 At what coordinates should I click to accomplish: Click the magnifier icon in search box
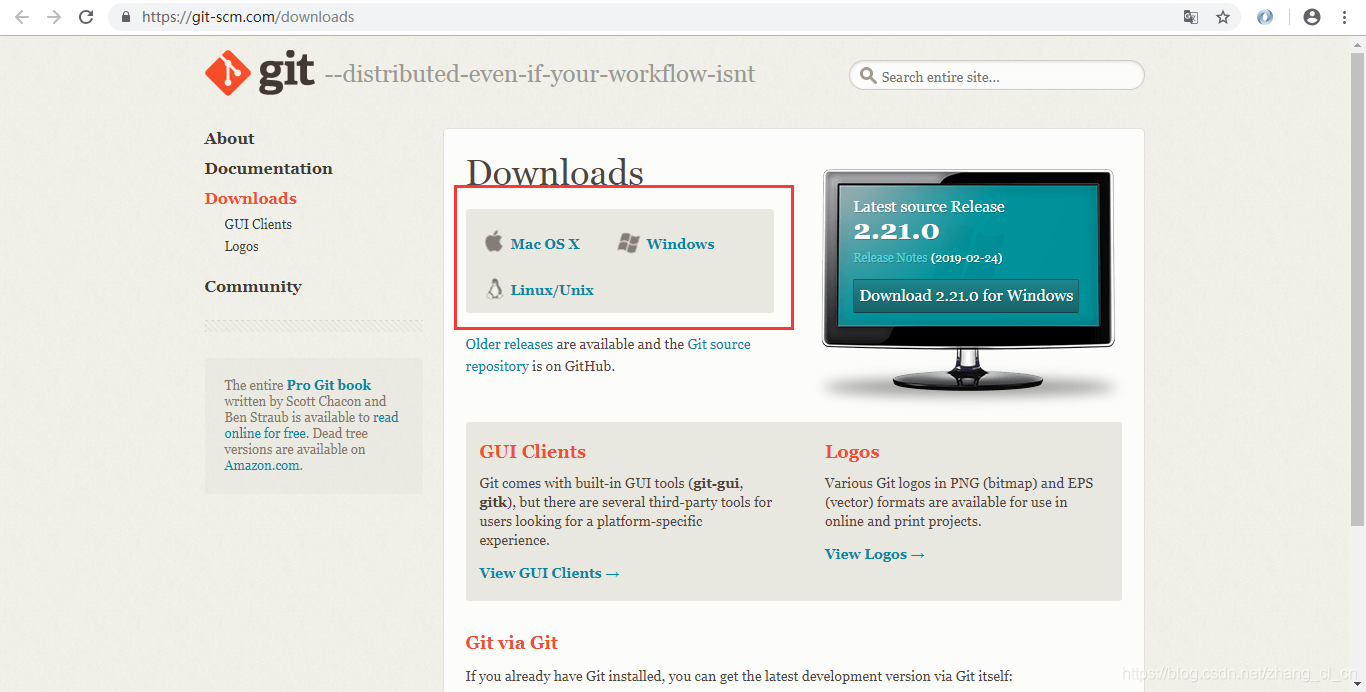tap(867, 76)
